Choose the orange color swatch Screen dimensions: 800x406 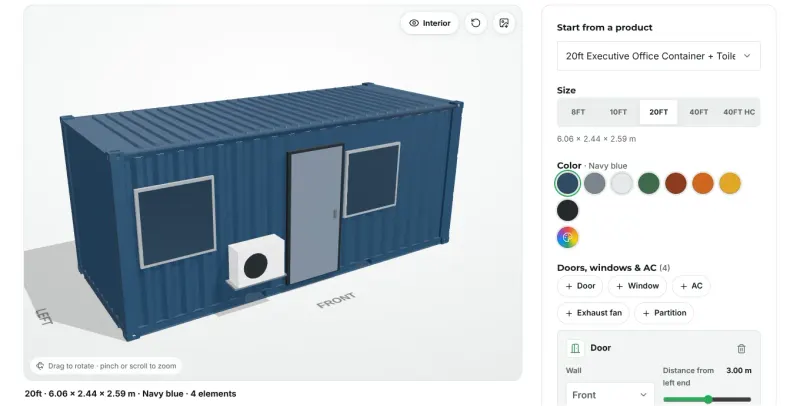click(703, 183)
